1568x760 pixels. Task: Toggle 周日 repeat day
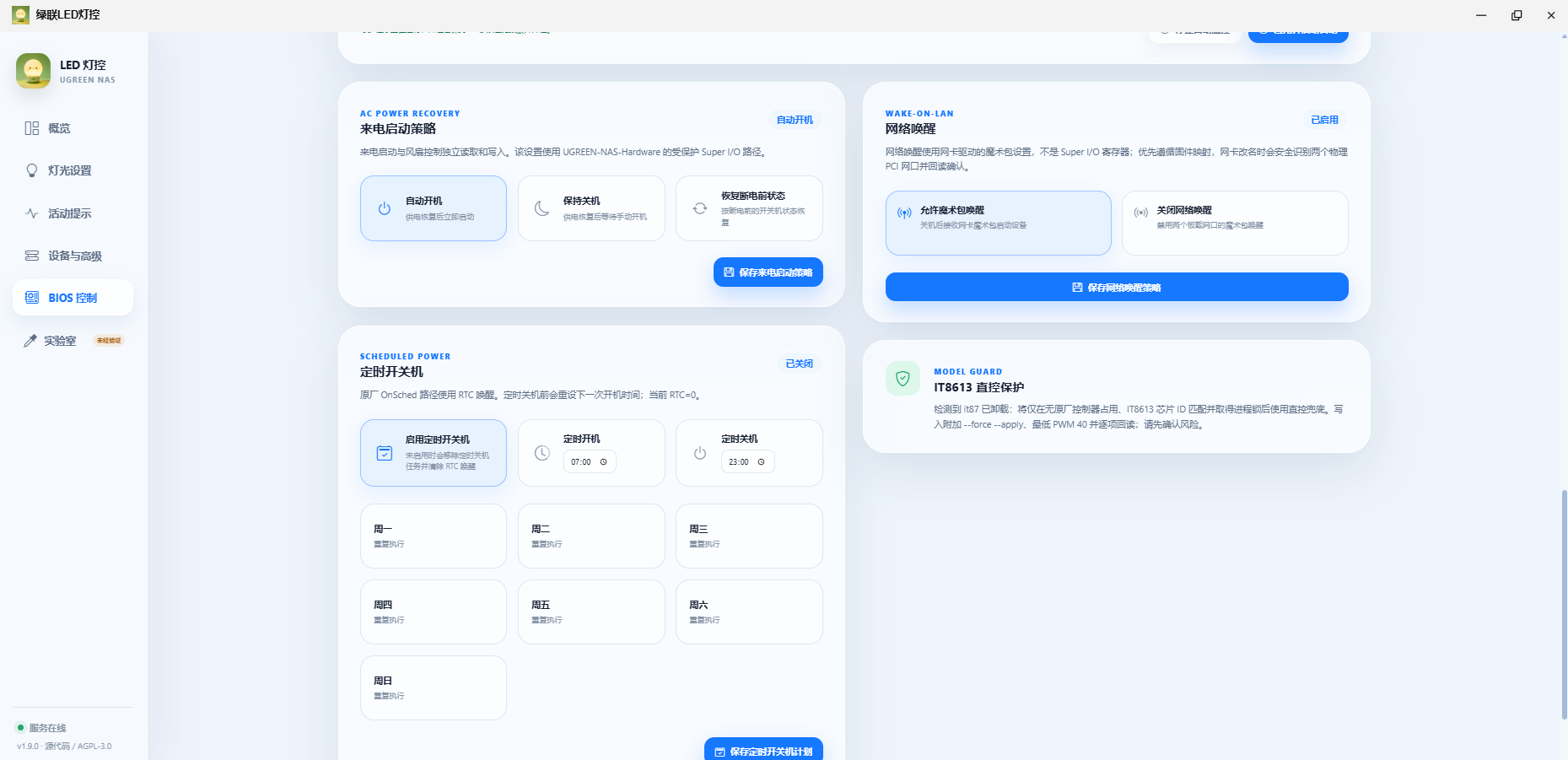pos(434,688)
